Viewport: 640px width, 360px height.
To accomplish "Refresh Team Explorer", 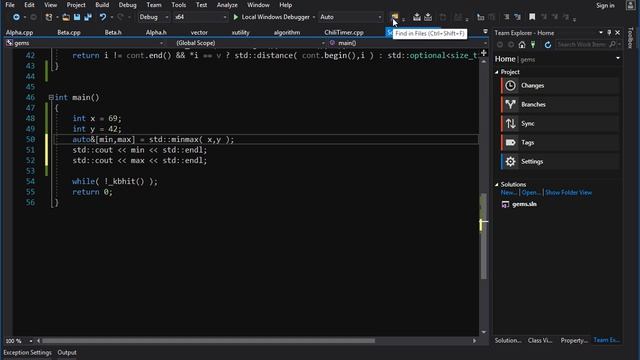I will pyautogui.click(x=548, y=44).
